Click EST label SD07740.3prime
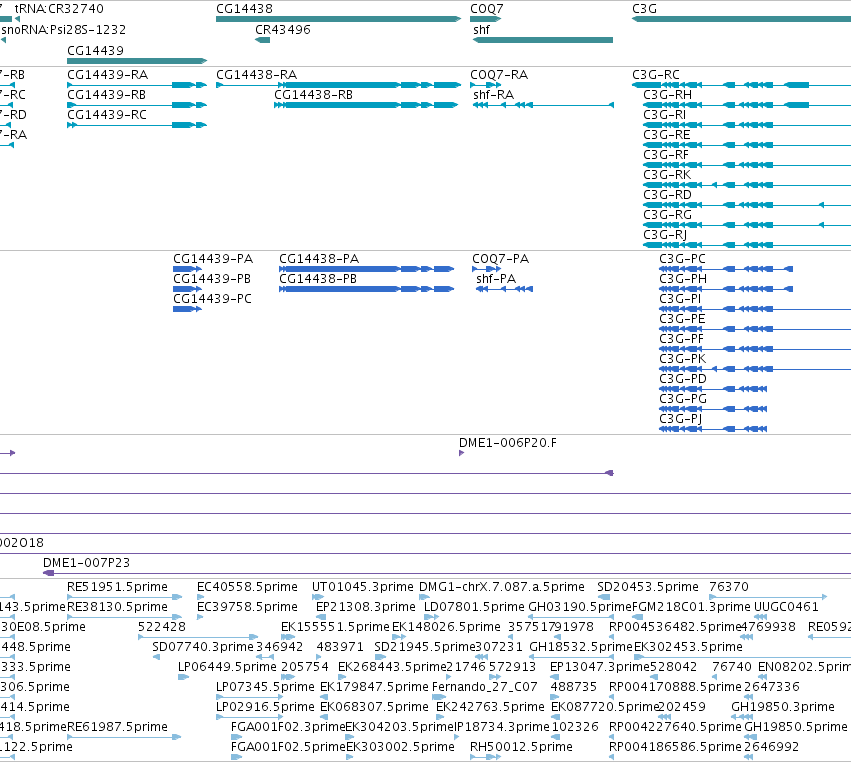 203,646
